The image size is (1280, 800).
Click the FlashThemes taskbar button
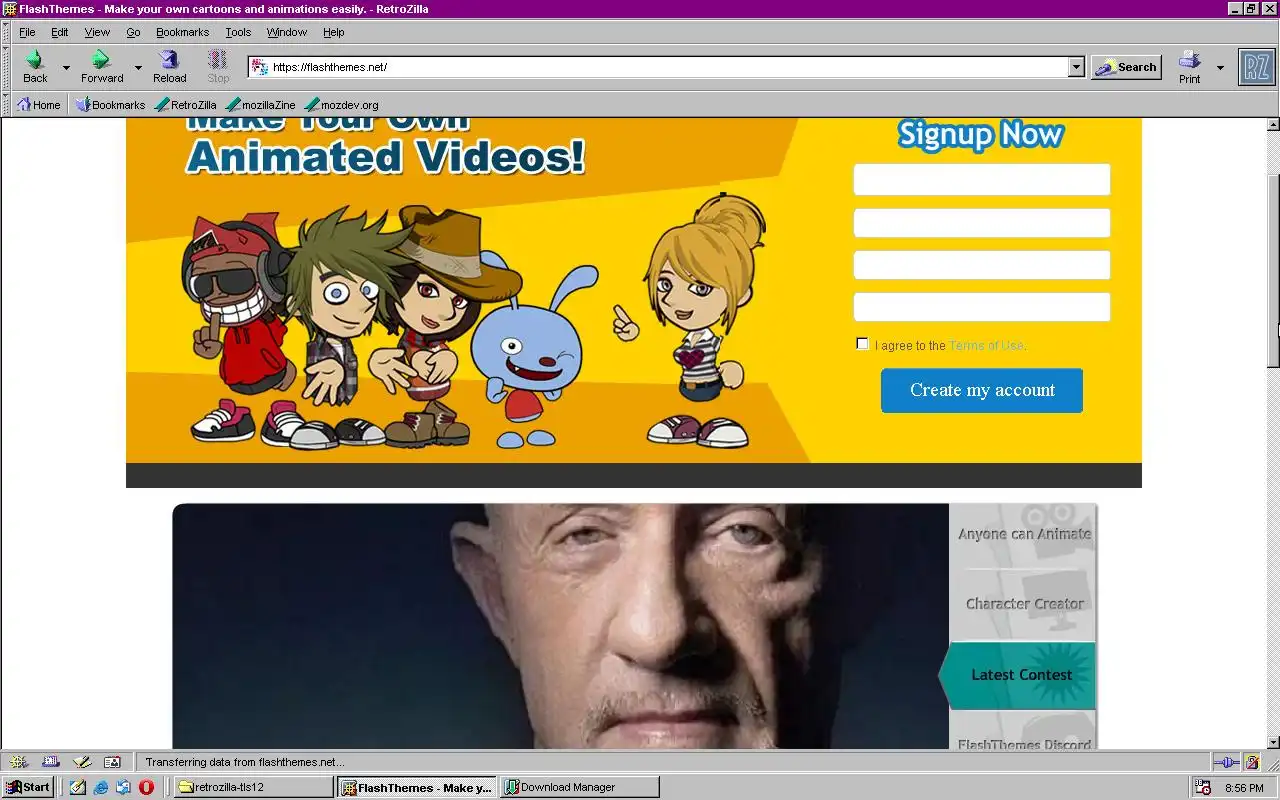(416, 787)
